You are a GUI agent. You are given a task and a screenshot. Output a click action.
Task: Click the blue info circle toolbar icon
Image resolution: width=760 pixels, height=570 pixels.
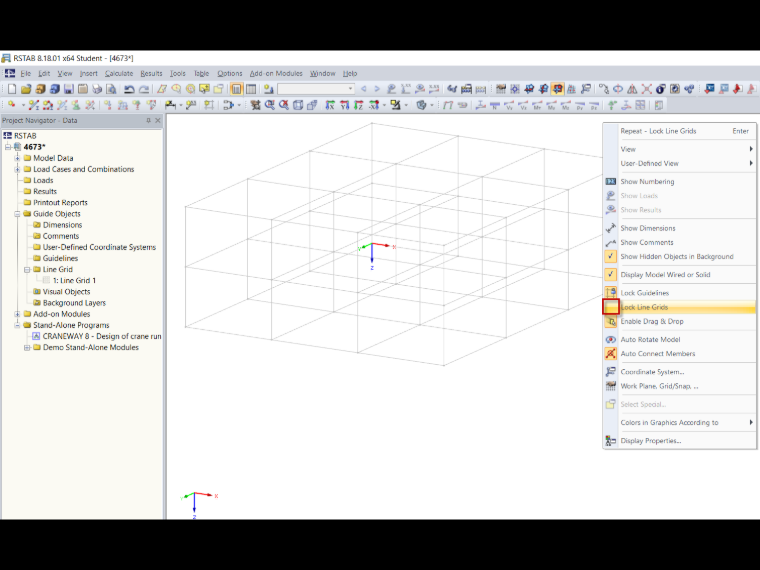tap(661, 89)
